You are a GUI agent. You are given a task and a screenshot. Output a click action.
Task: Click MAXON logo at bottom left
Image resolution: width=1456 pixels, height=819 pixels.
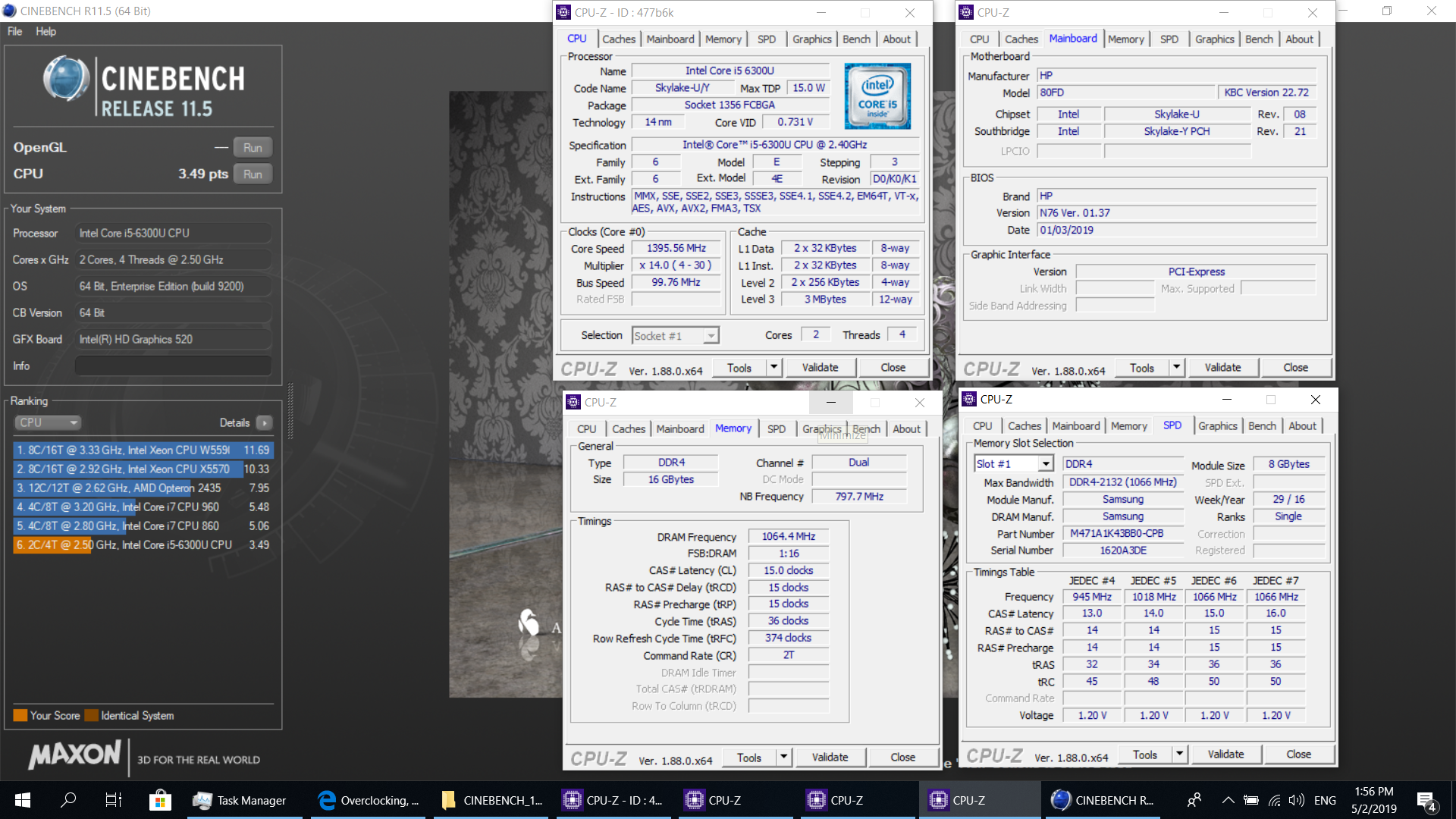pyautogui.click(x=74, y=755)
